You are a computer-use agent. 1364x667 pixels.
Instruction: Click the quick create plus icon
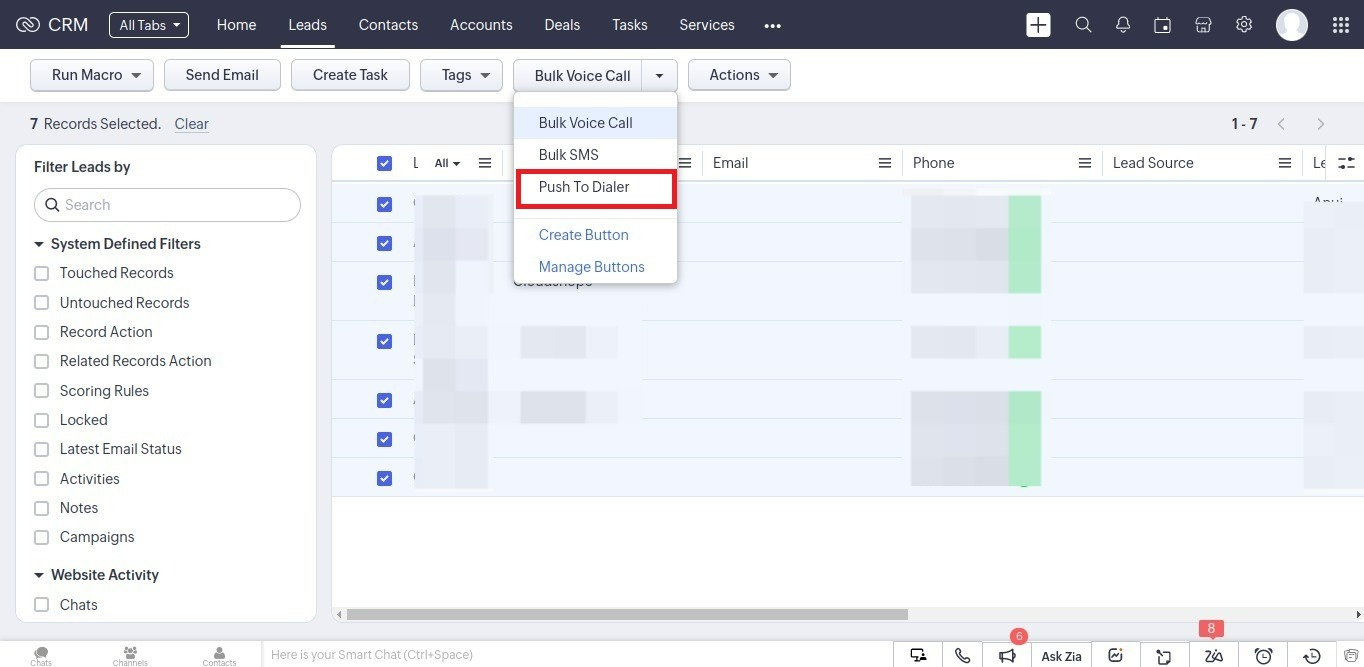tap(1038, 25)
